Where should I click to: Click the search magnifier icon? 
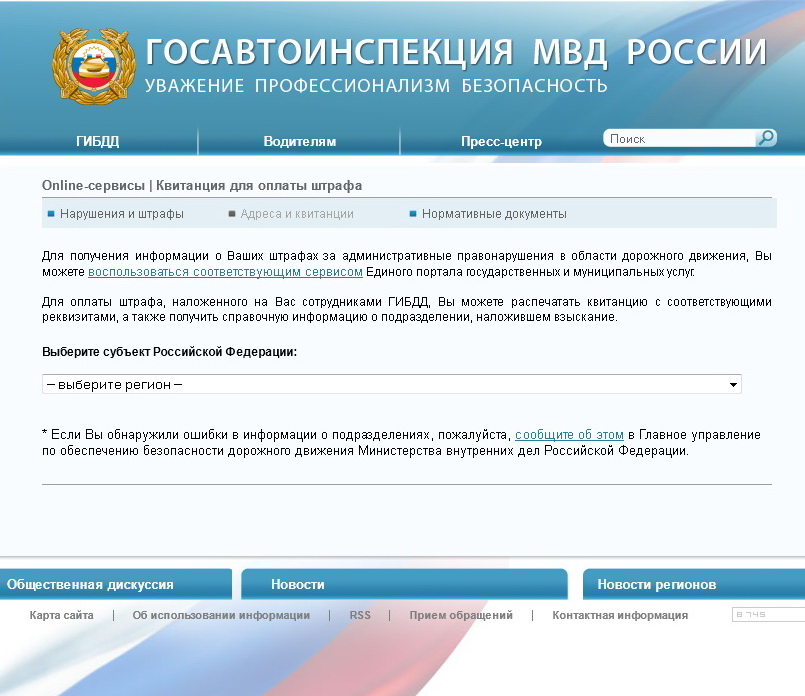tap(766, 139)
